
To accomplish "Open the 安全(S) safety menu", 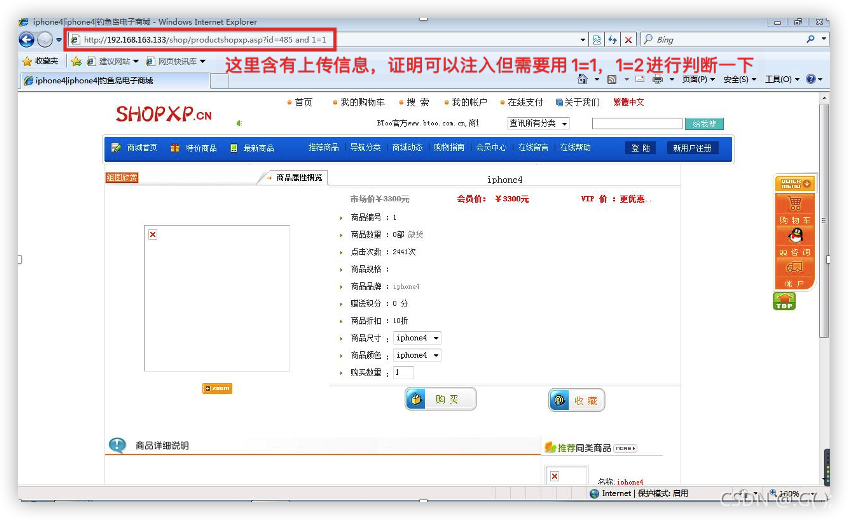I will pyautogui.click(x=739, y=79).
